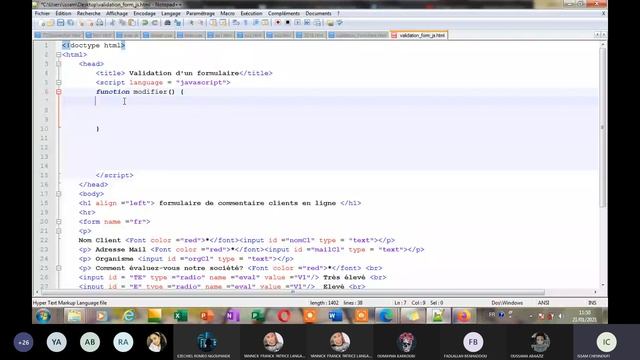
Task: Select the FB participant avatar
Action: pyautogui.click(x=473, y=342)
